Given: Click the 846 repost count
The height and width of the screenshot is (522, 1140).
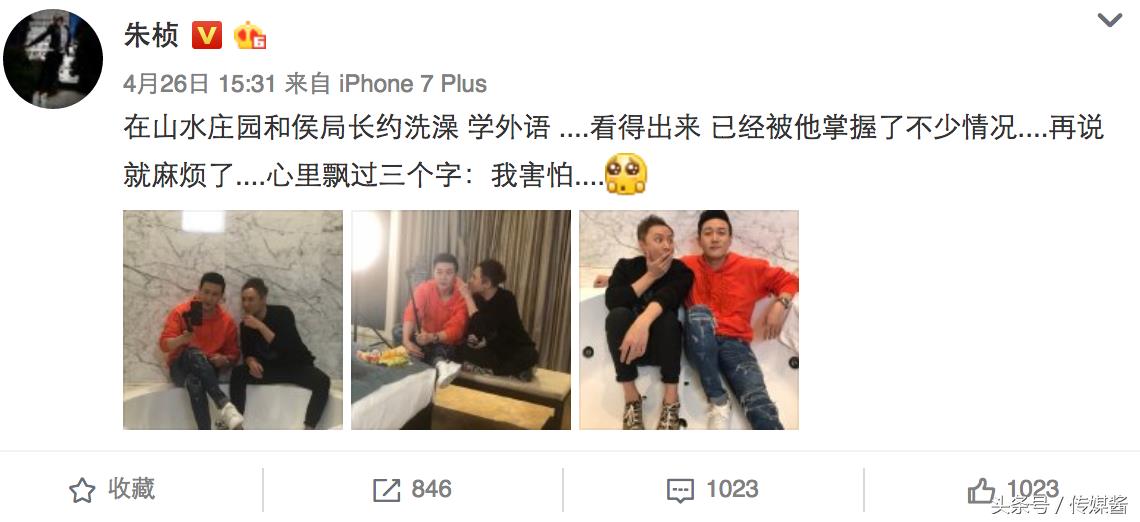Looking at the screenshot, I should coord(431,490).
